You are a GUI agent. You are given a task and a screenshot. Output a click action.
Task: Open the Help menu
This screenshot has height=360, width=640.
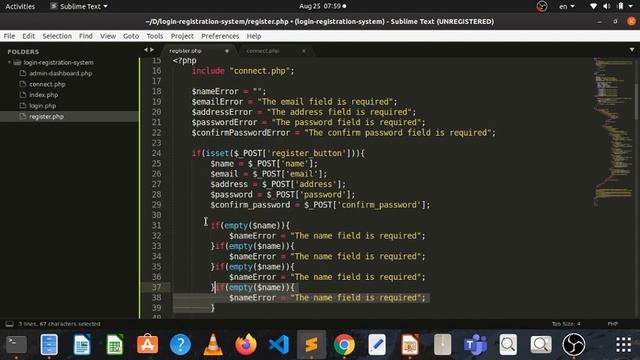[x=253, y=36]
